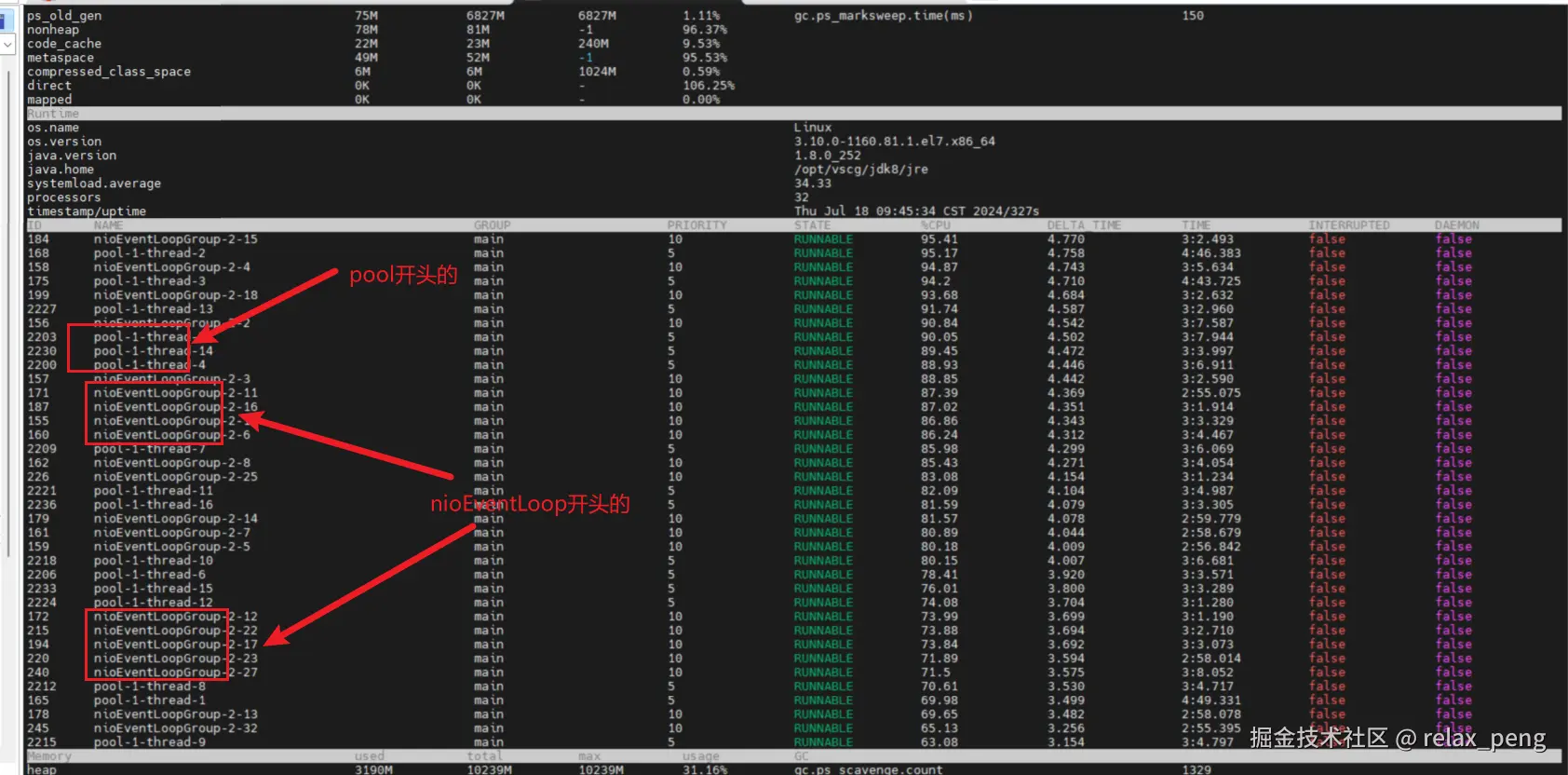The height and width of the screenshot is (775, 1568).
Task: Click the code_cache row label
Action: pos(63,44)
